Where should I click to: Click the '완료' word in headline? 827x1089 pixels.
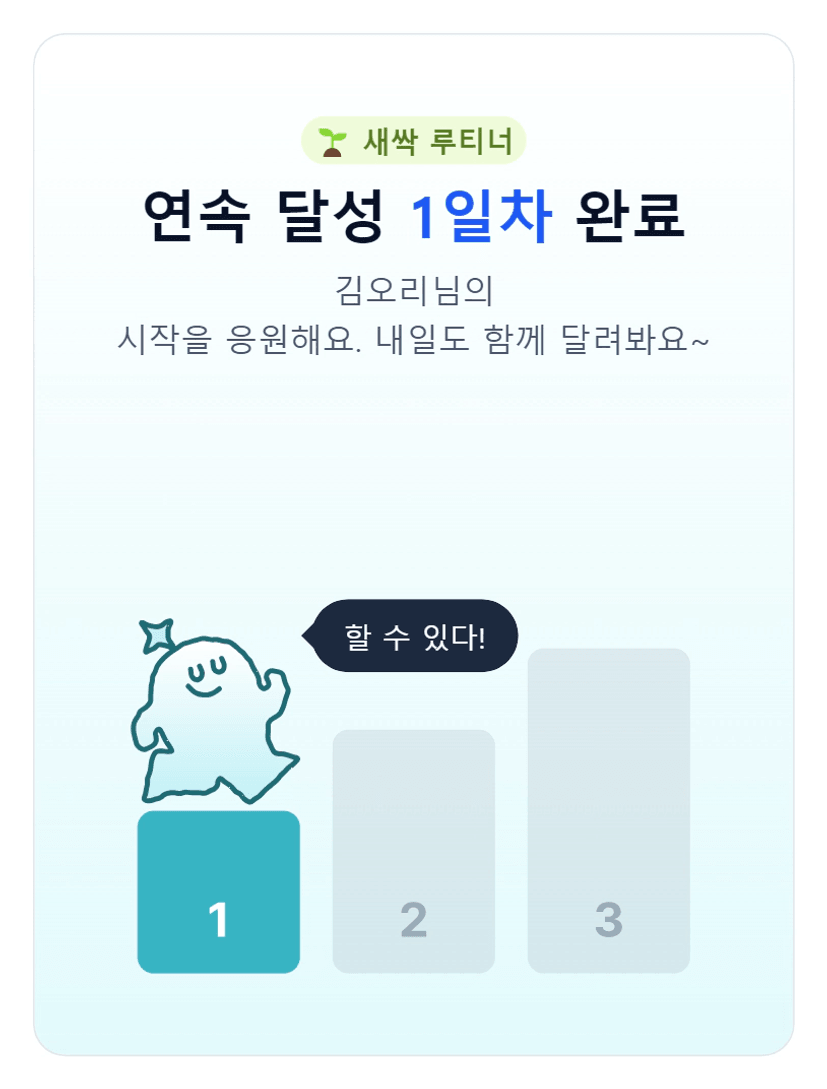pos(630,216)
